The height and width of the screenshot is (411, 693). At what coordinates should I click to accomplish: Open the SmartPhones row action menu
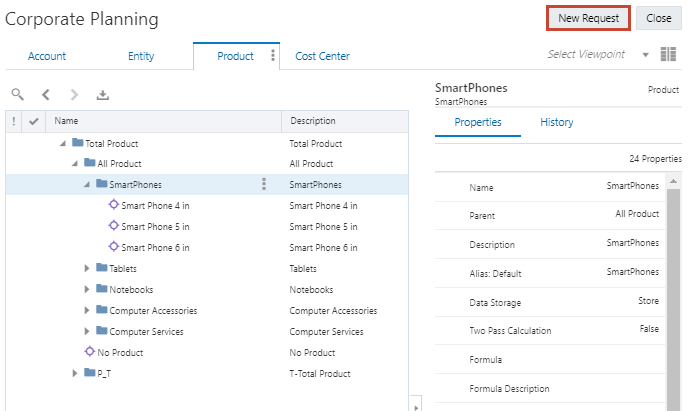pyautogui.click(x=264, y=184)
